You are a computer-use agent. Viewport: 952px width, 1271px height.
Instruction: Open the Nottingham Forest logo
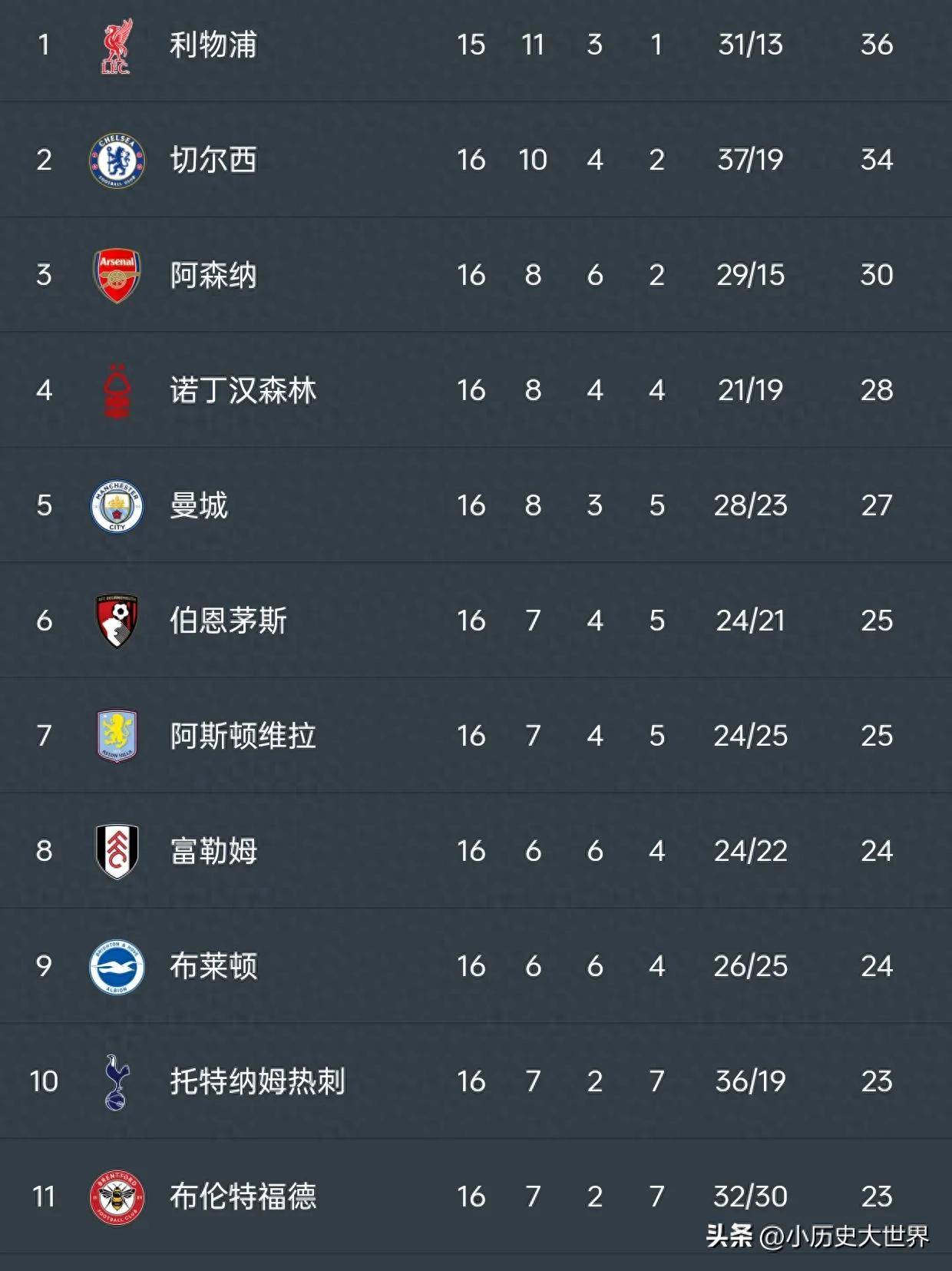117,391
